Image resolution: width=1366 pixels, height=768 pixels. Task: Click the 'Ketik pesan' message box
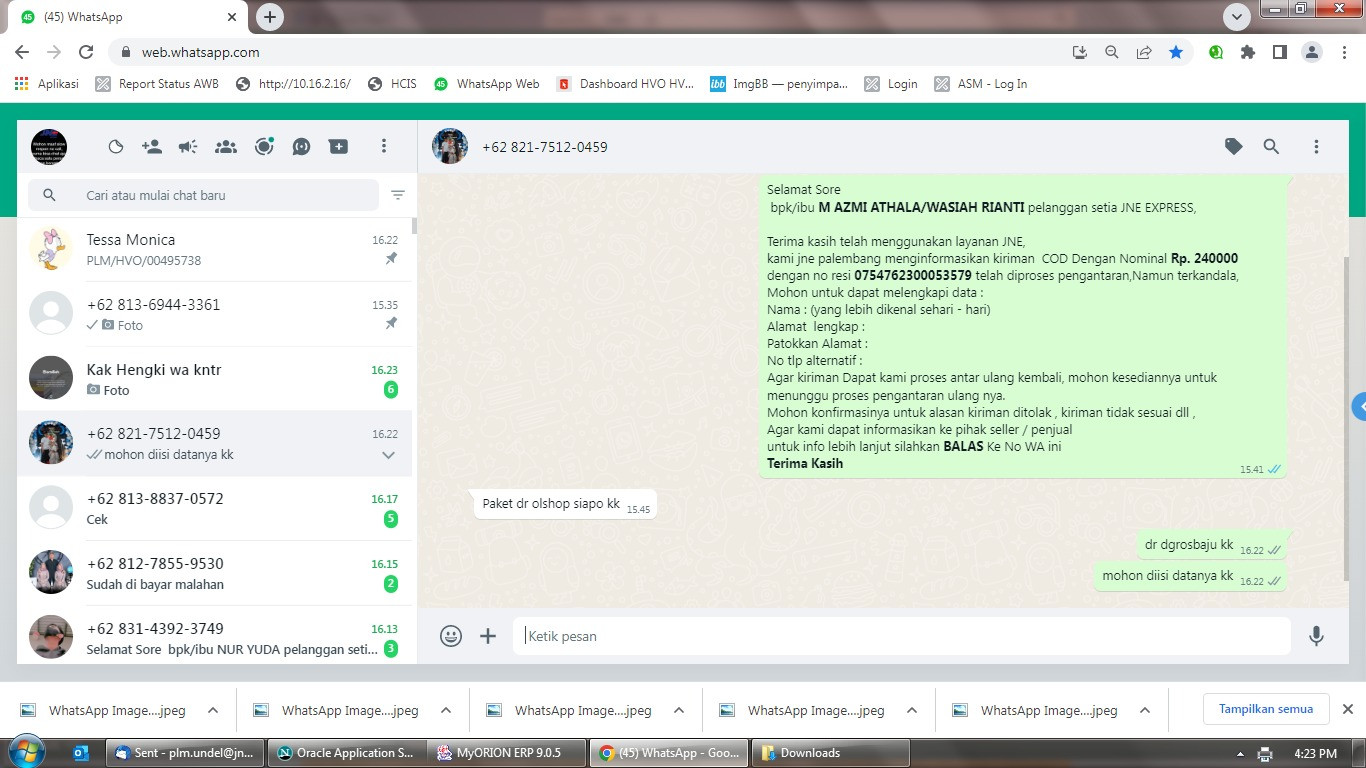point(902,636)
